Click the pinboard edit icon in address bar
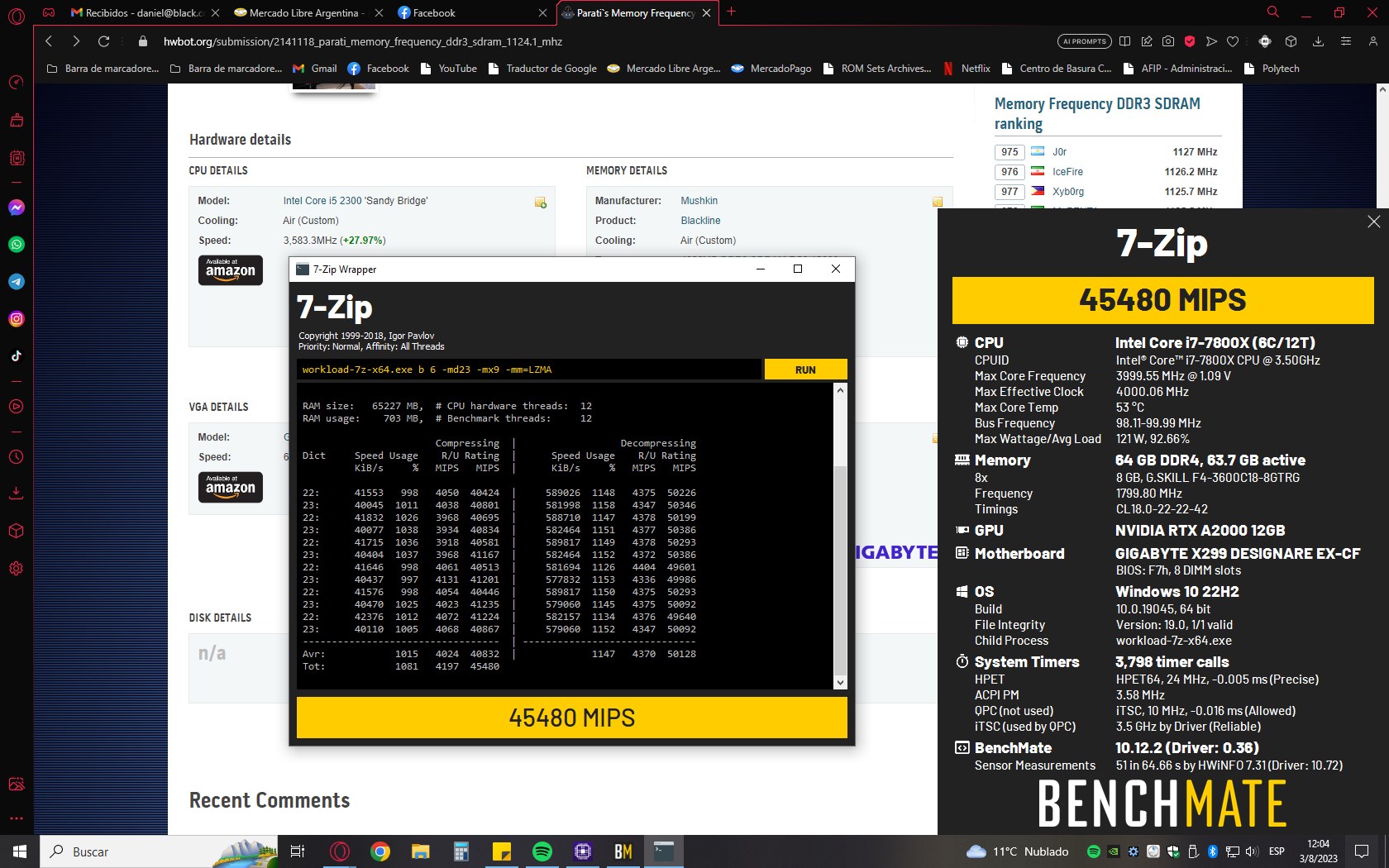 click(1147, 41)
